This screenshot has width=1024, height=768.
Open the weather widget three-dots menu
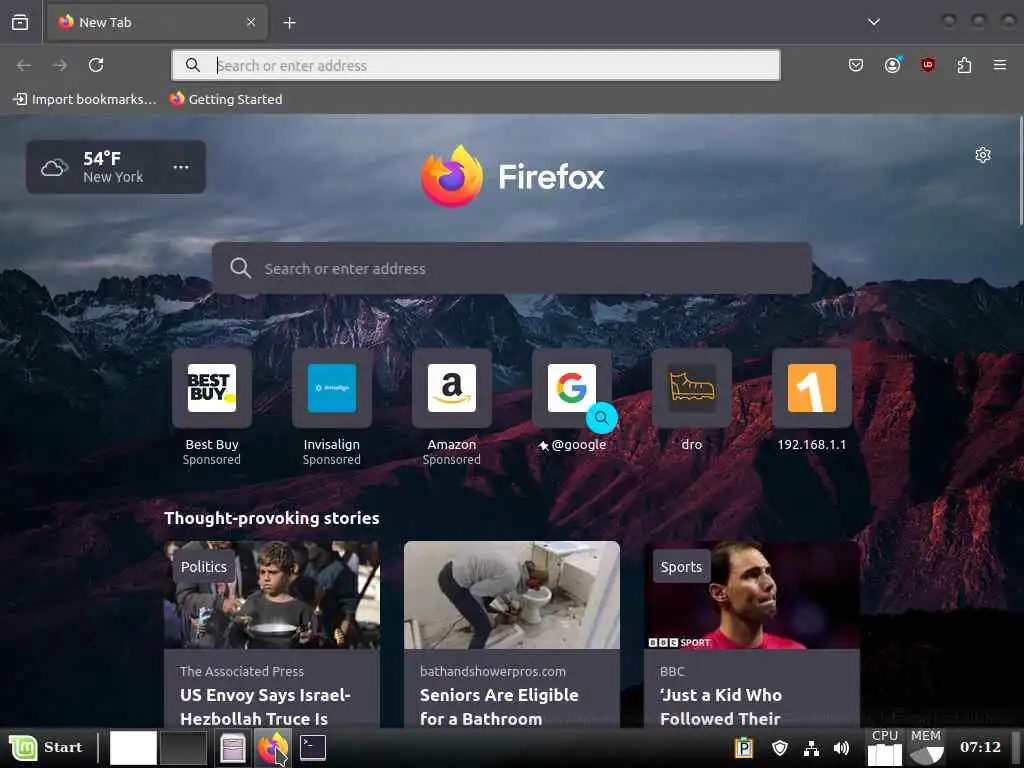click(x=181, y=167)
